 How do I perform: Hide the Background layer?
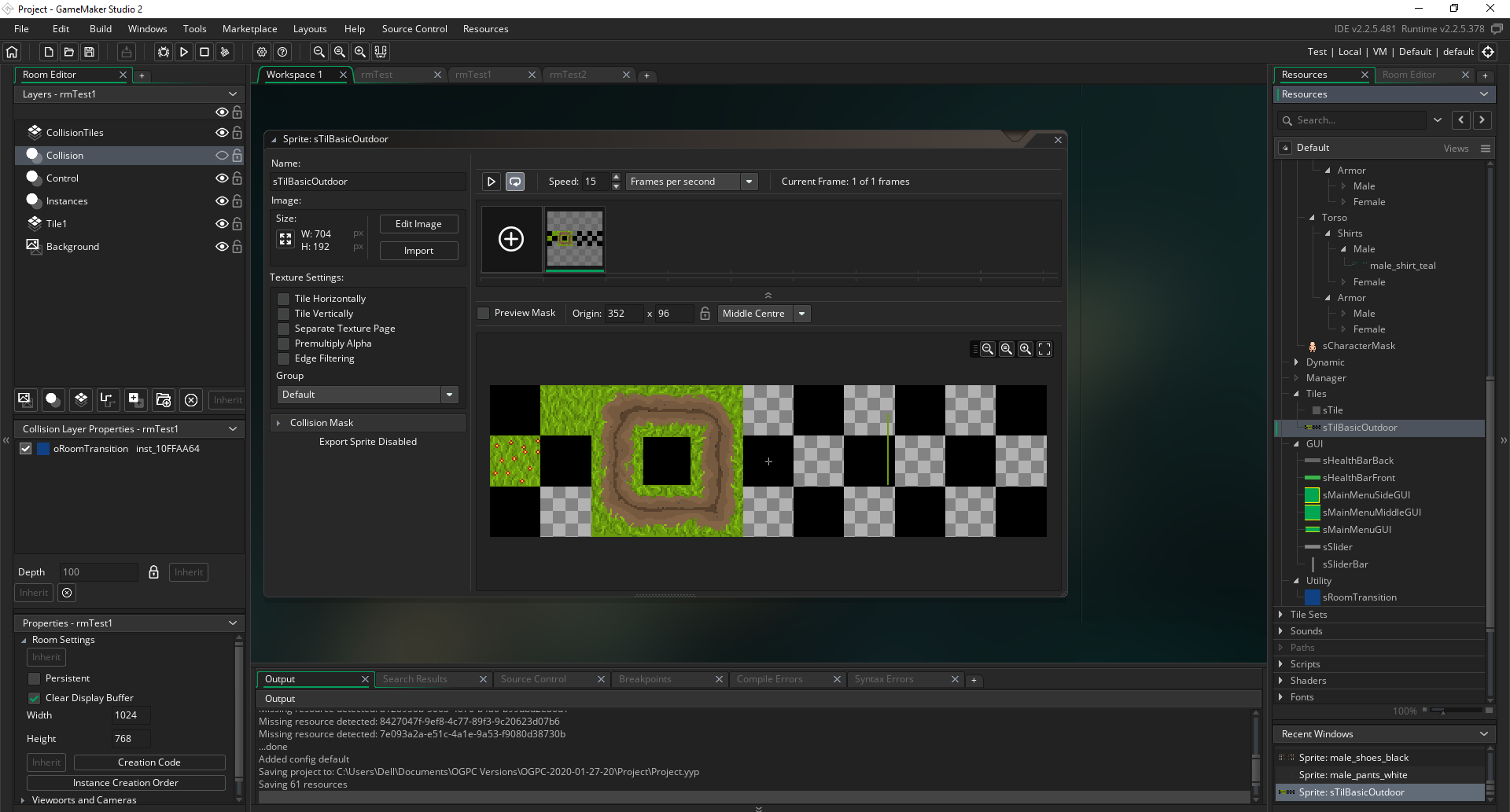coord(221,246)
